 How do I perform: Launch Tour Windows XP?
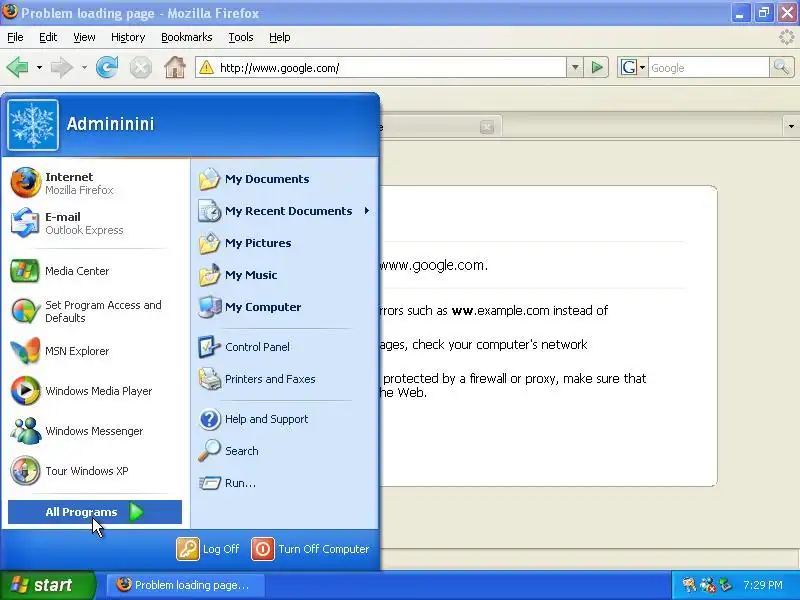click(95, 471)
